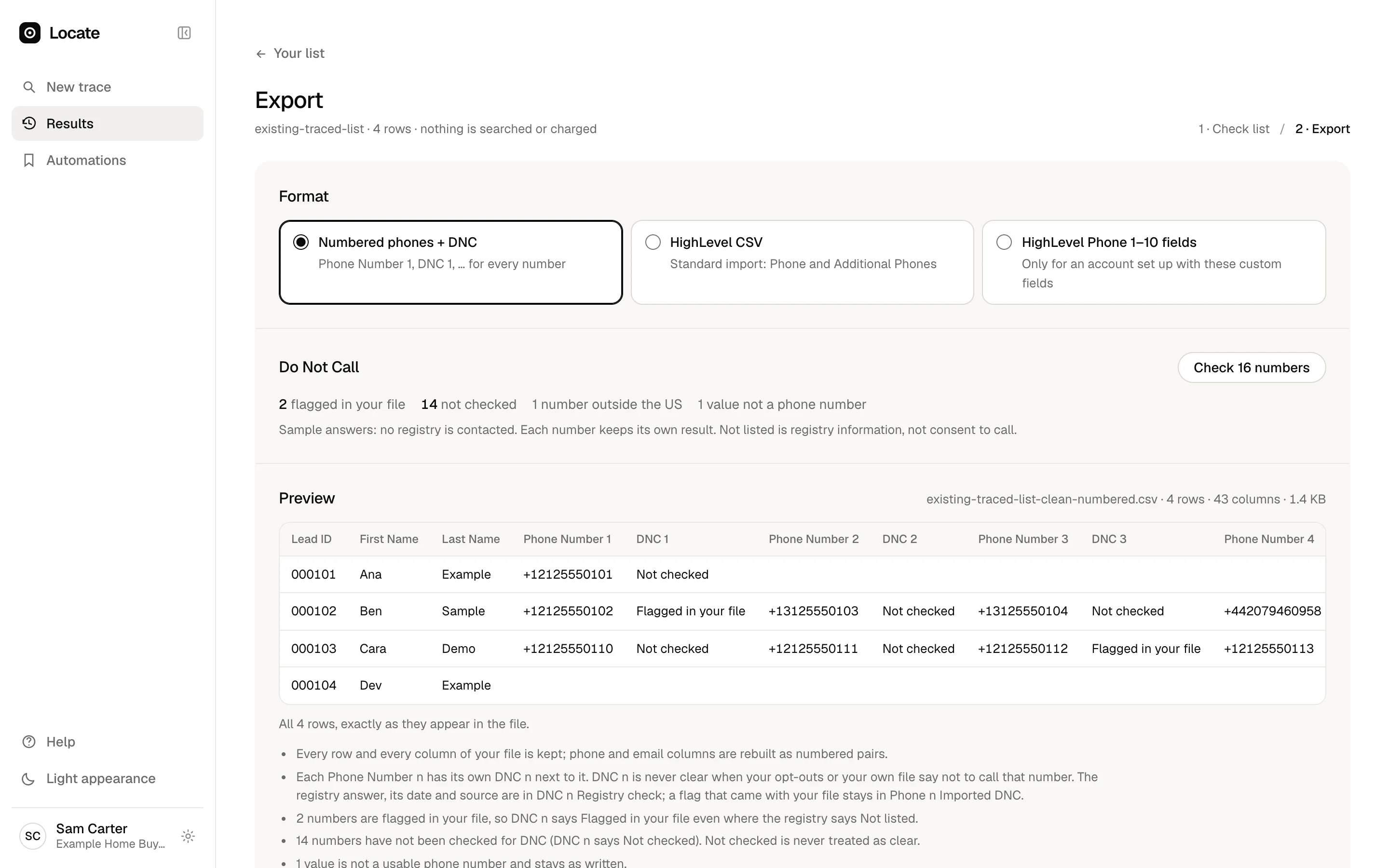Image resolution: width=1389 pixels, height=868 pixels.
Task: Collapse the sidebar panel icon
Action: click(184, 33)
